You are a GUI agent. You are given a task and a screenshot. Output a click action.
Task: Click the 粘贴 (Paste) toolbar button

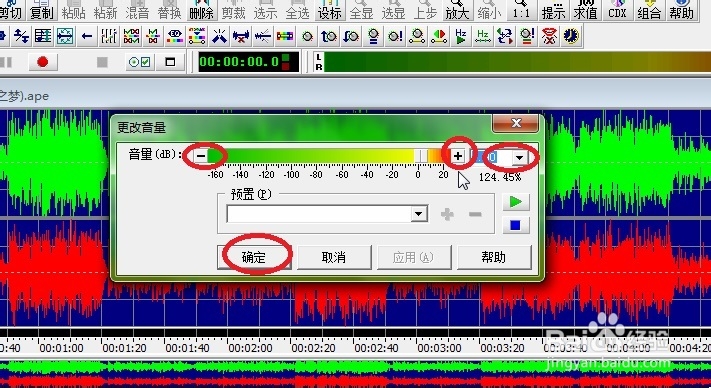coord(73,11)
